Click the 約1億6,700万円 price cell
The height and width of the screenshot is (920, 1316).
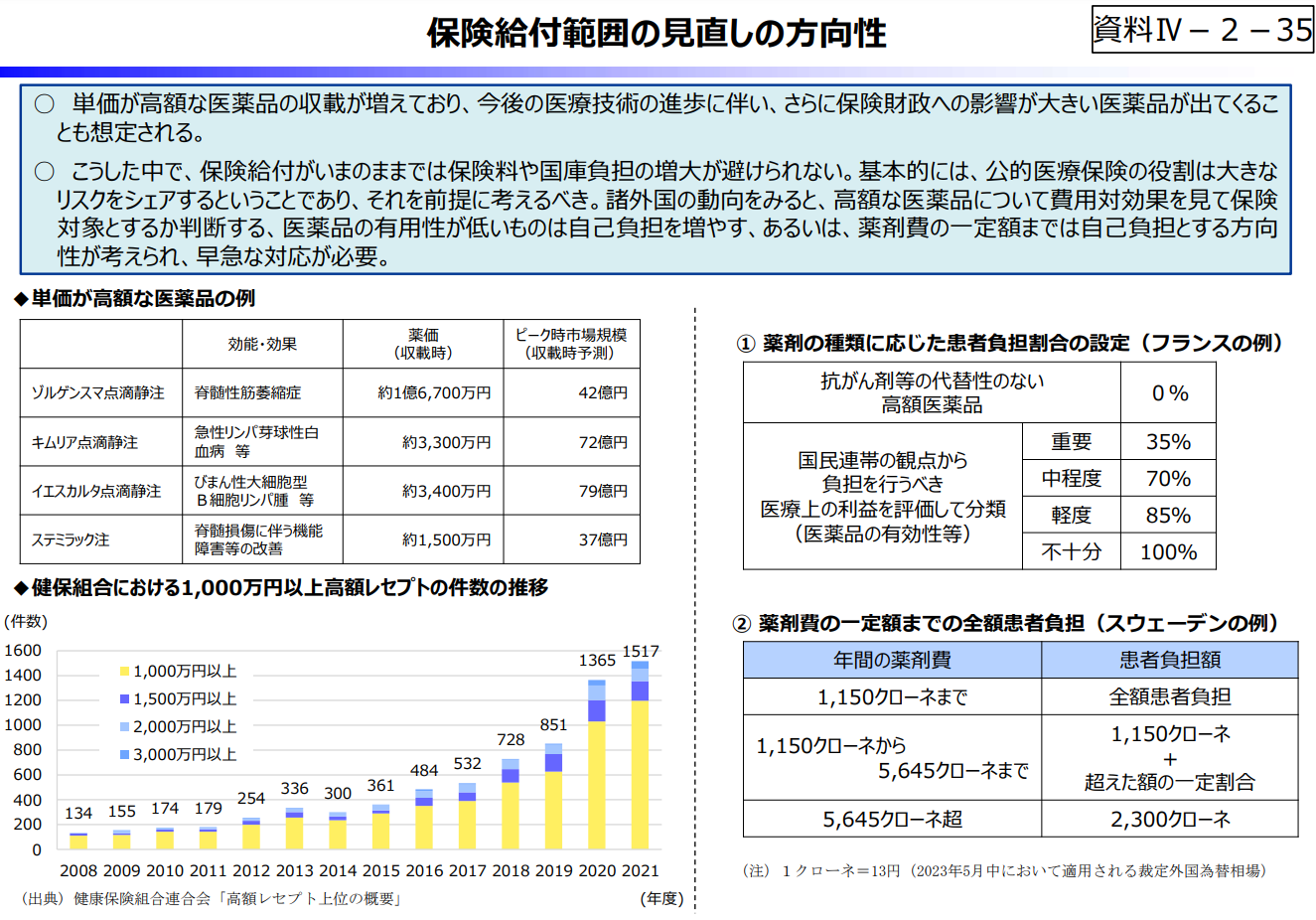[423, 392]
